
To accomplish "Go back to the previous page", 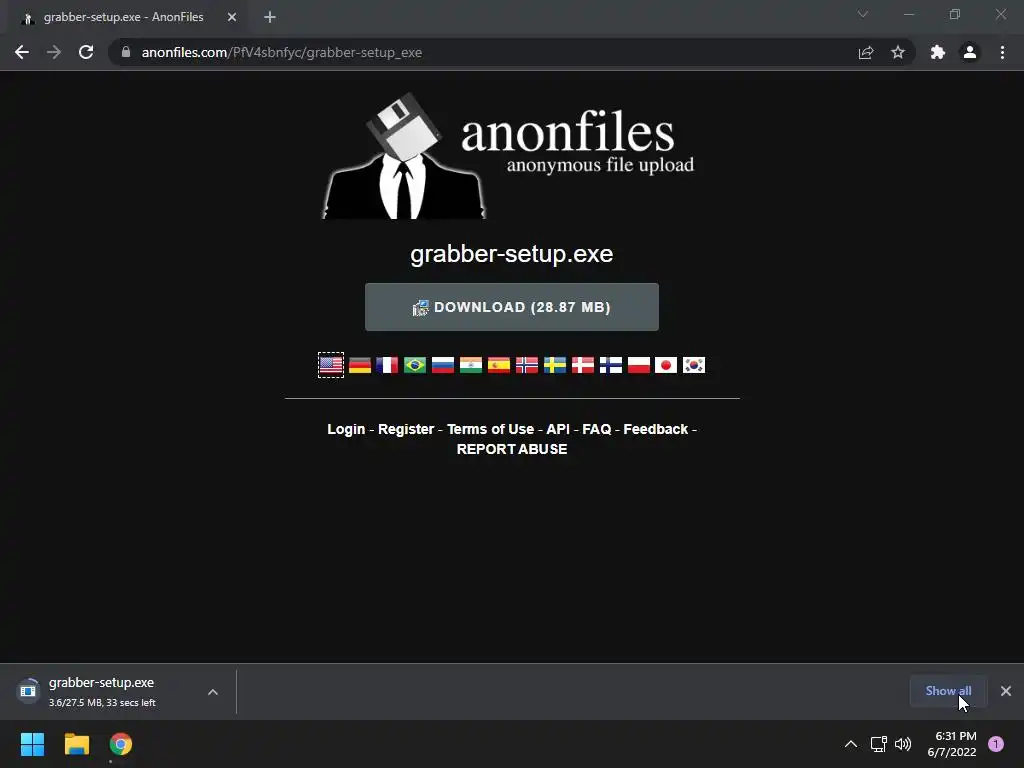I will click(22, 52).
